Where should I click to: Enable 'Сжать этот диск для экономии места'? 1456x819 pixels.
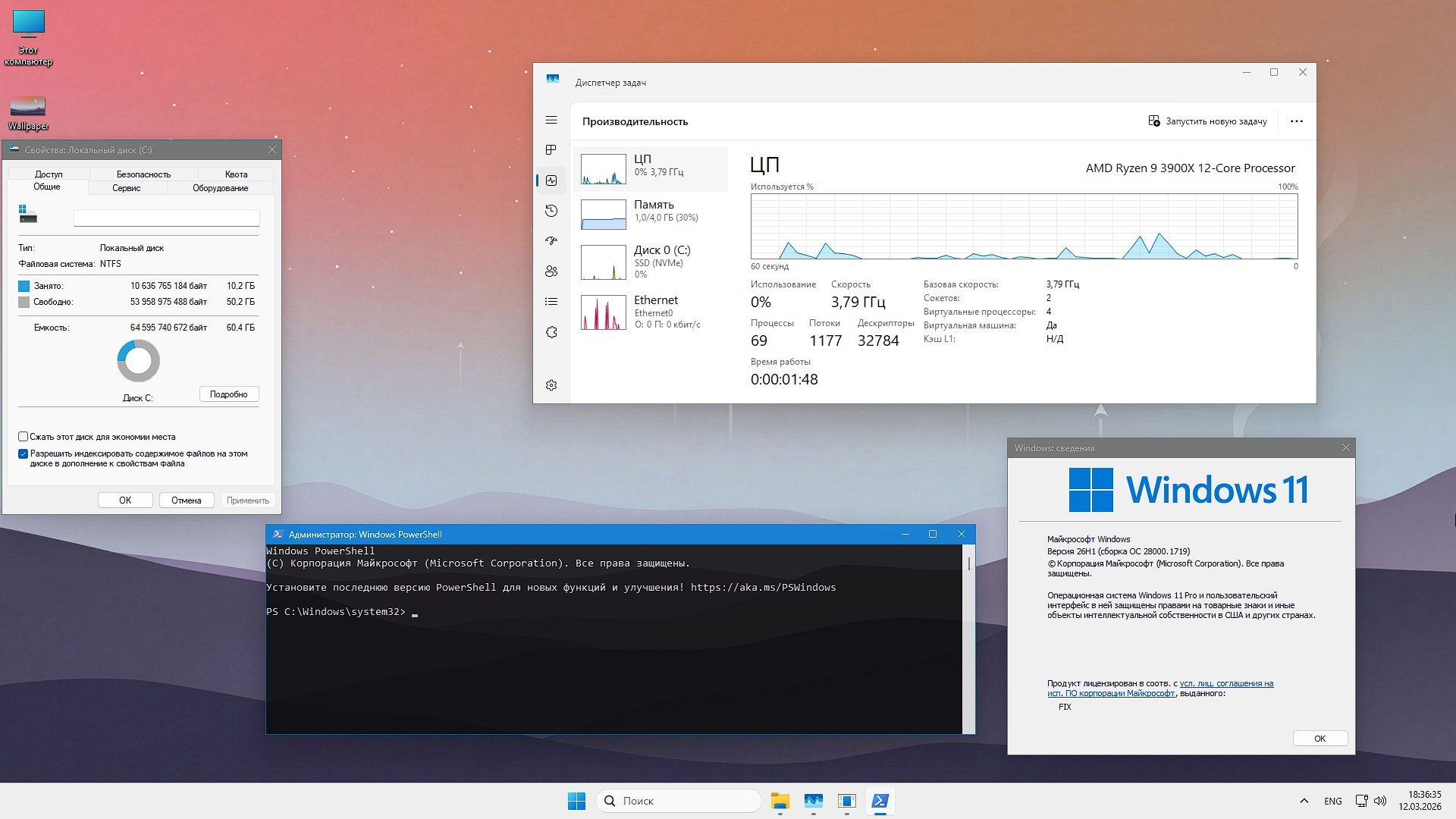[23, 437]
